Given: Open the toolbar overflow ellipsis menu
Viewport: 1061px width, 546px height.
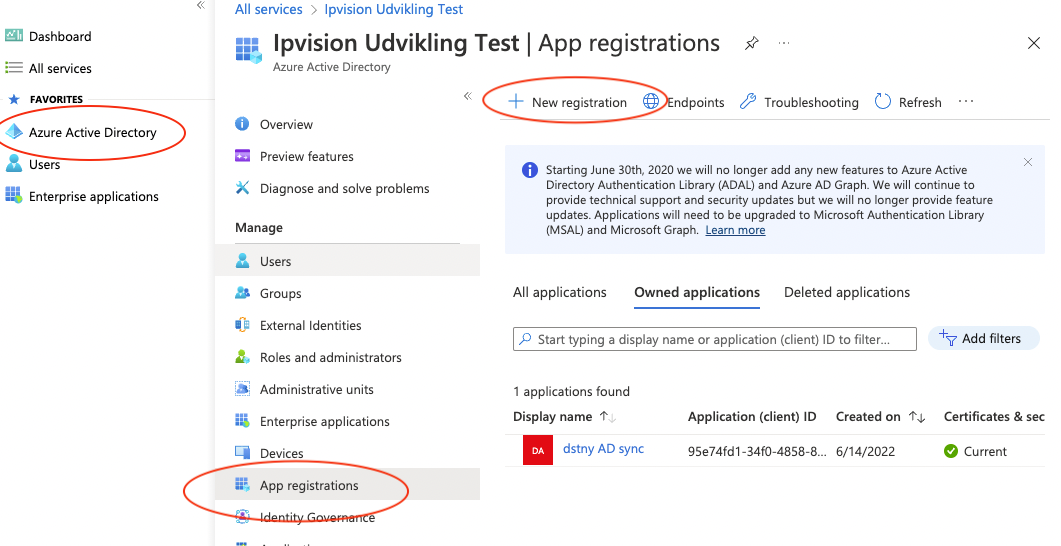Looking at the screenshot, I should [966, 101].
